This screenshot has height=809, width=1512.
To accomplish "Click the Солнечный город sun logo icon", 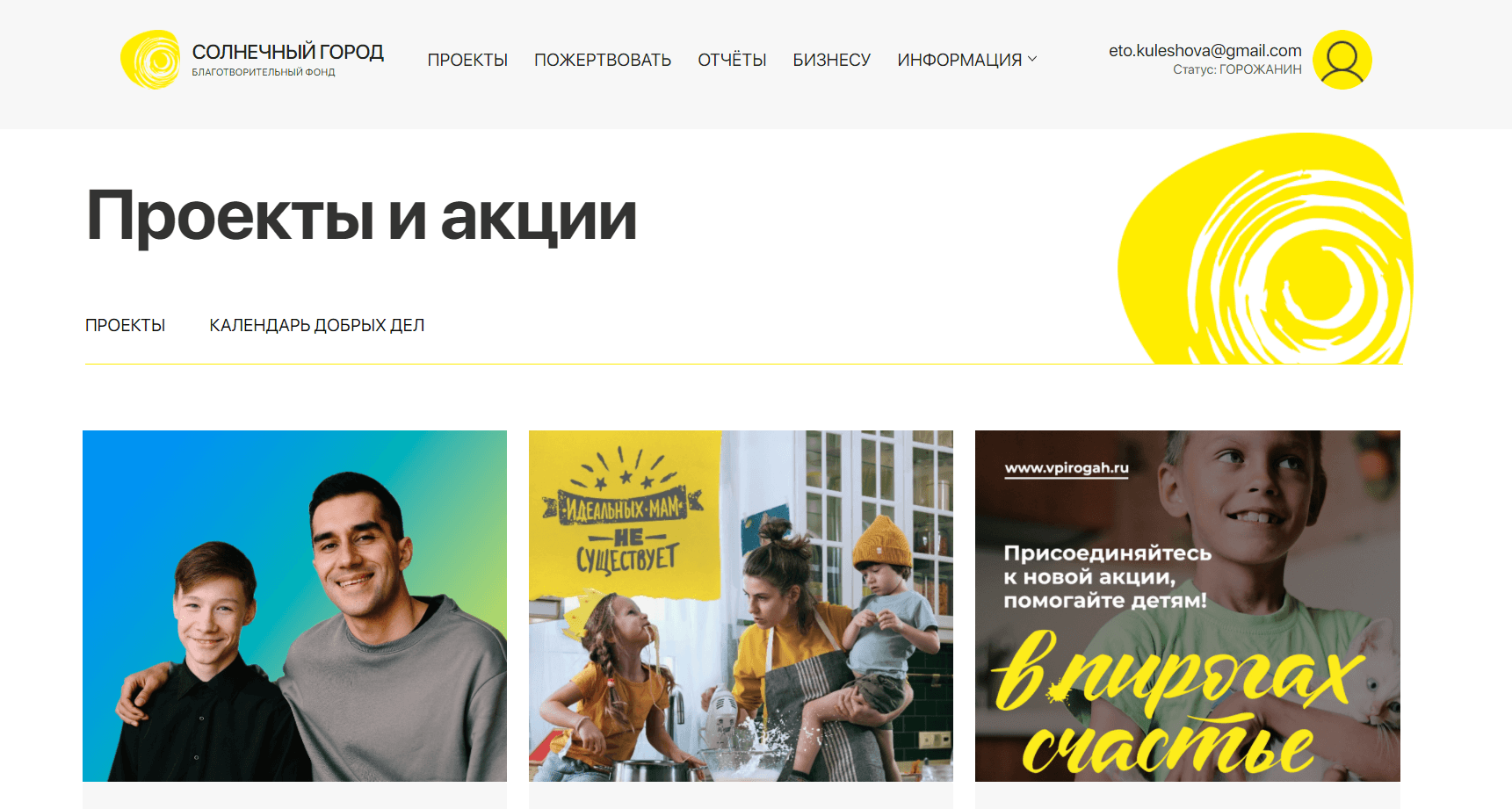I will pos(151,60).
